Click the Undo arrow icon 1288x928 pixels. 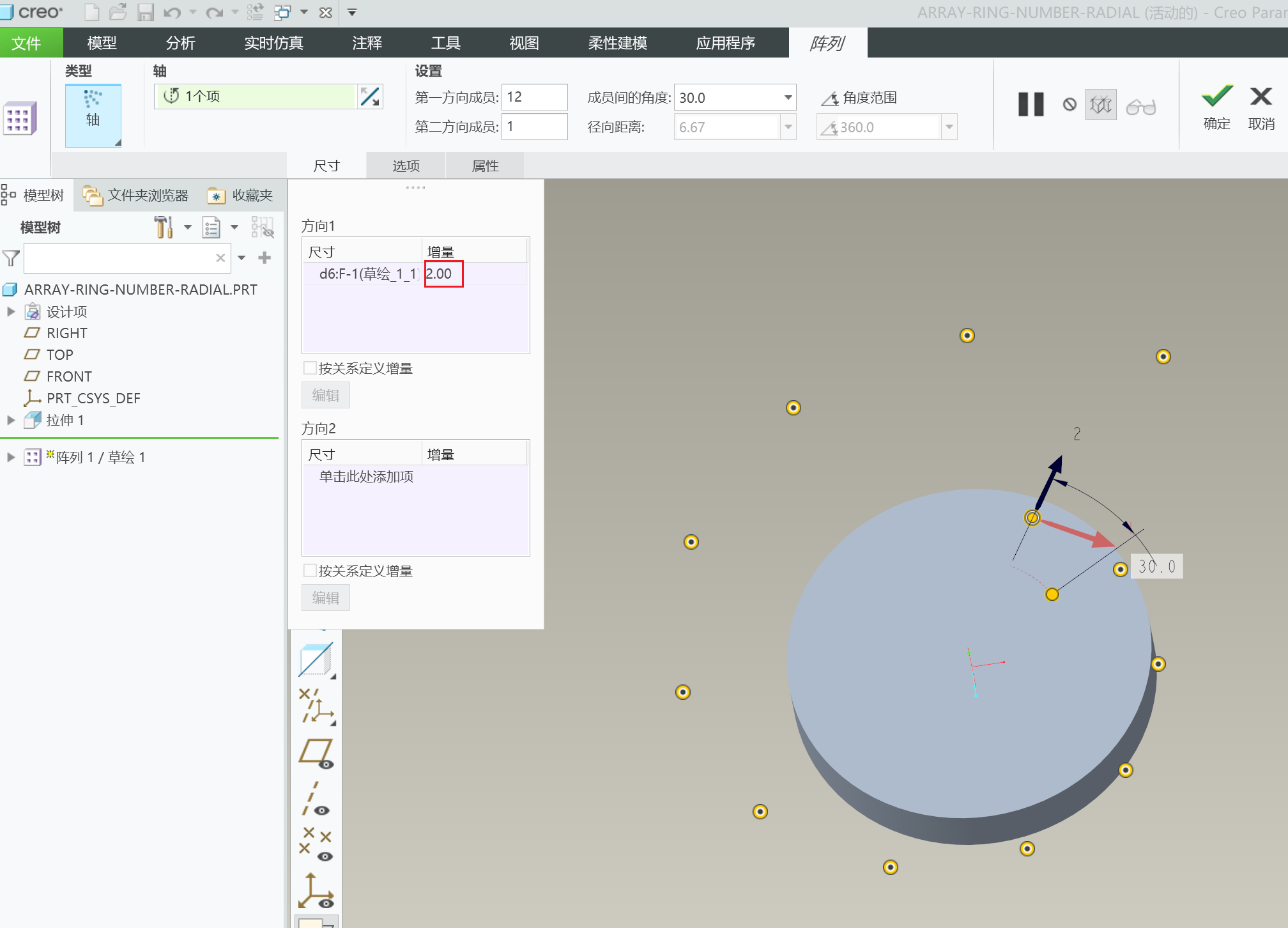(x=172, y=12)
